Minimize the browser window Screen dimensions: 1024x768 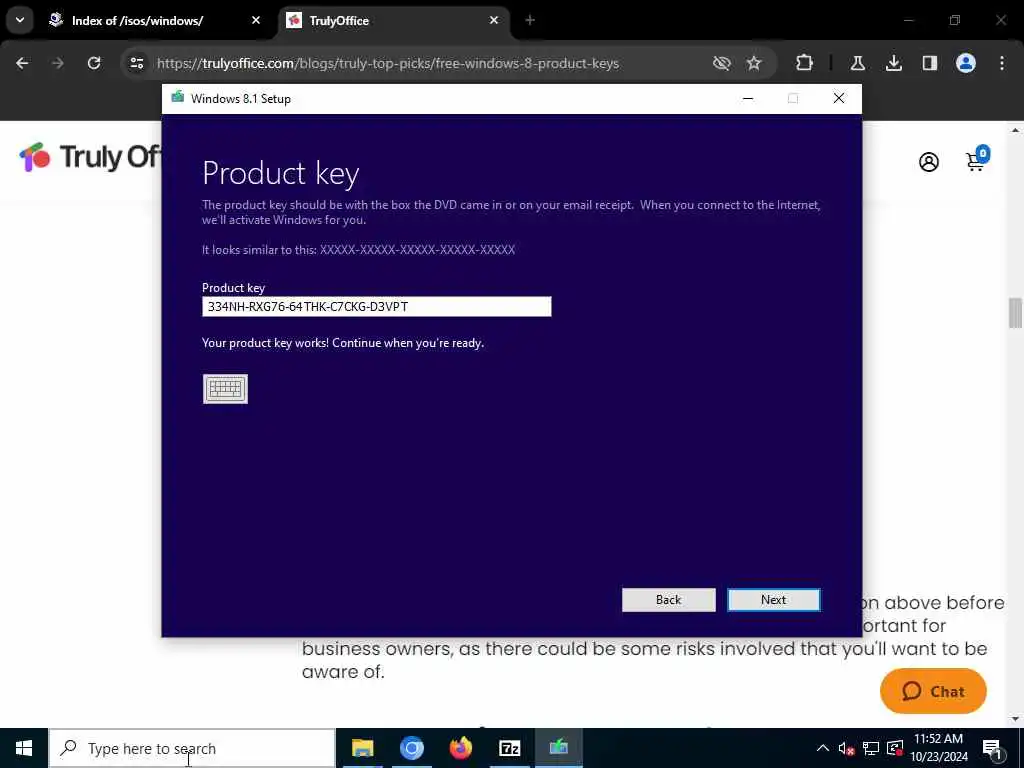click(908, 21)
